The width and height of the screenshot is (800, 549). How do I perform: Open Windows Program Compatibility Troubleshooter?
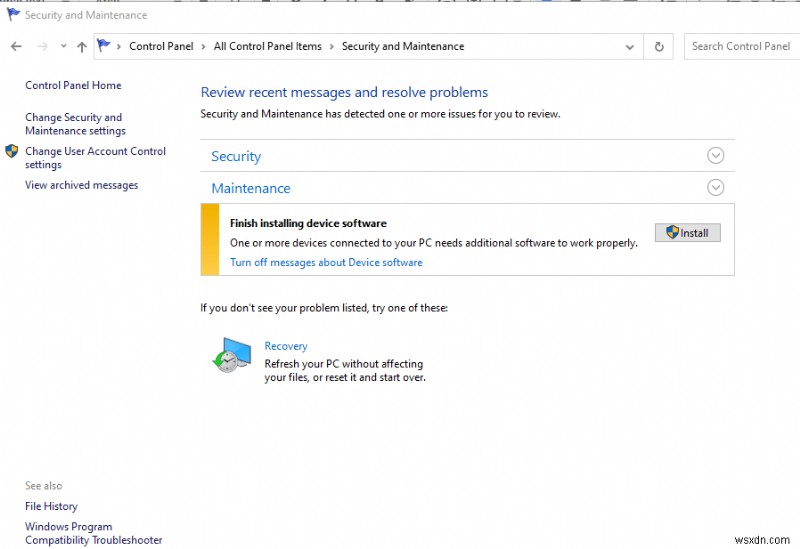coord(93,533)
